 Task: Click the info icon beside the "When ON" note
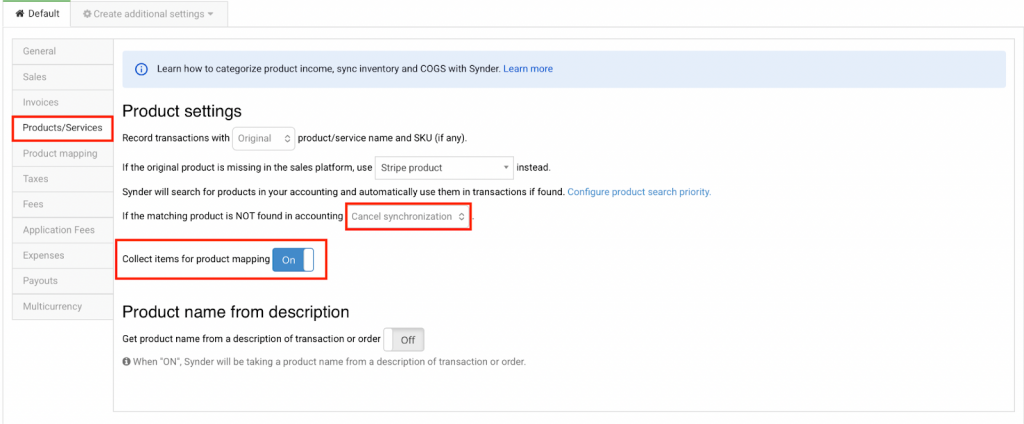(126, 362)
